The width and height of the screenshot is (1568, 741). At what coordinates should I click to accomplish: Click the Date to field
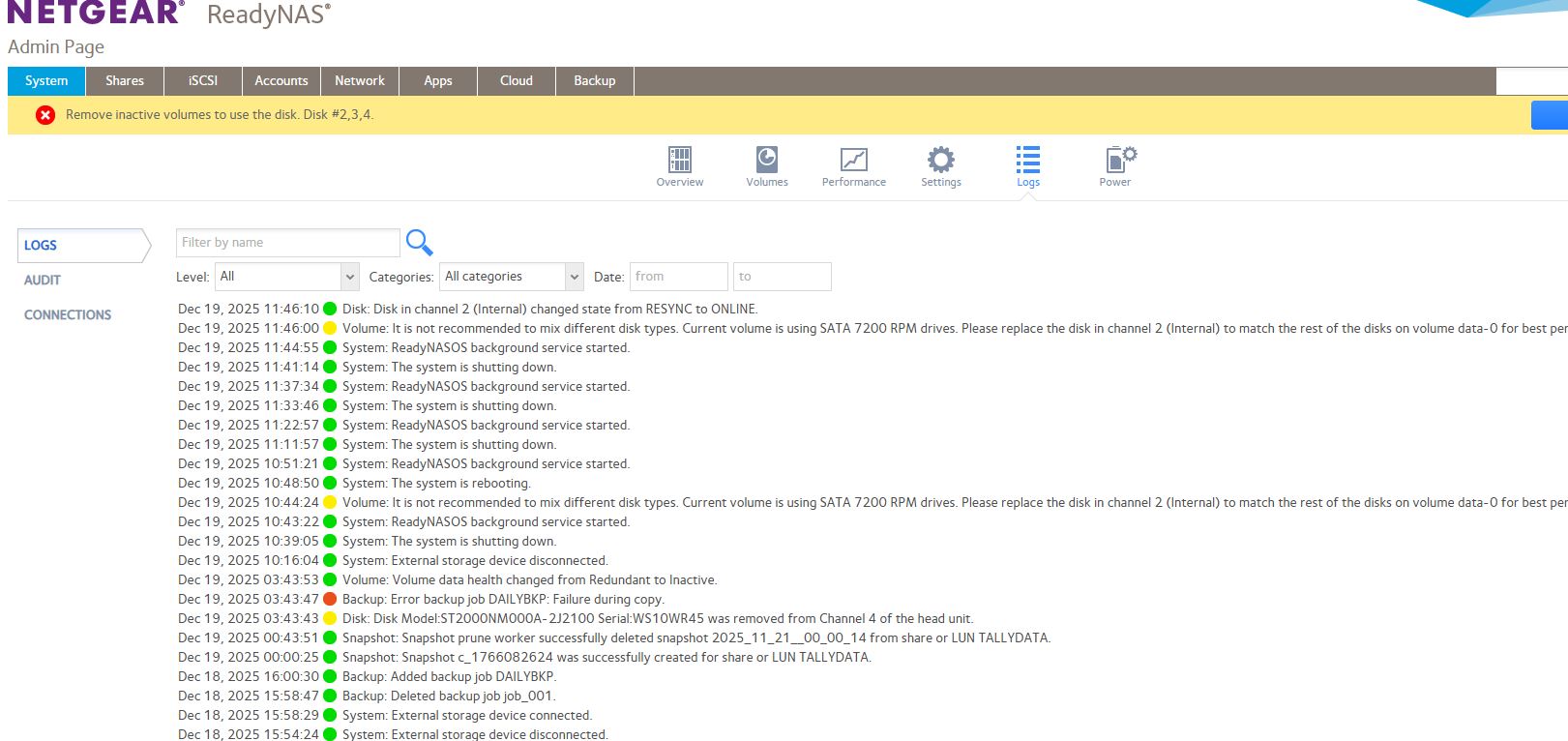[782, 277]
